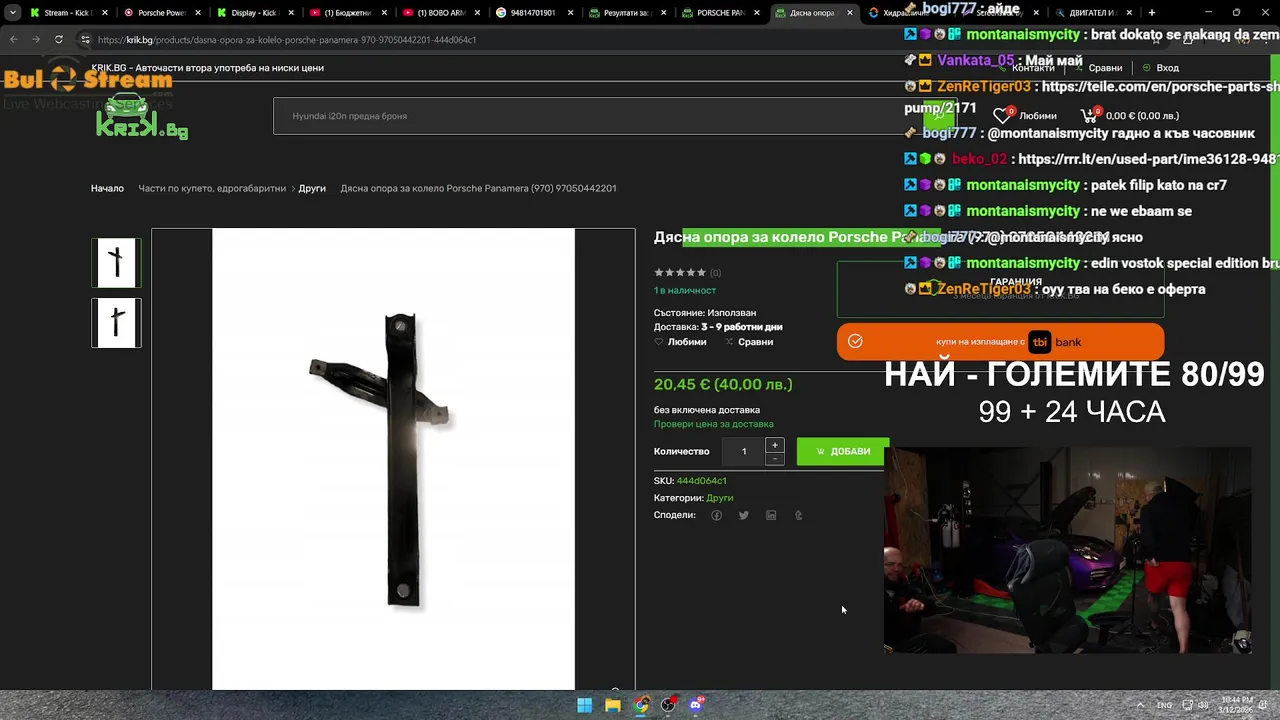Open File Explorer from taskbar
Image resolution: width=1280 pixels, height=720 pixels.
(x=613, y=705)
